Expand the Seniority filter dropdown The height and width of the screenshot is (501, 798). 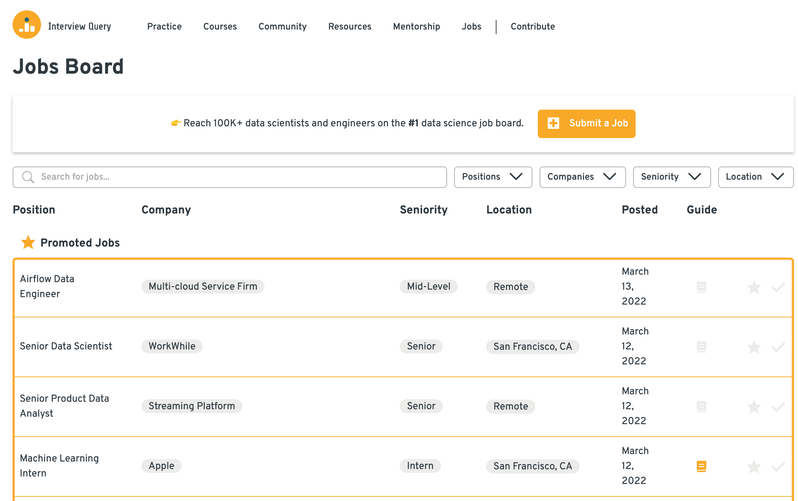coord(671,177)
